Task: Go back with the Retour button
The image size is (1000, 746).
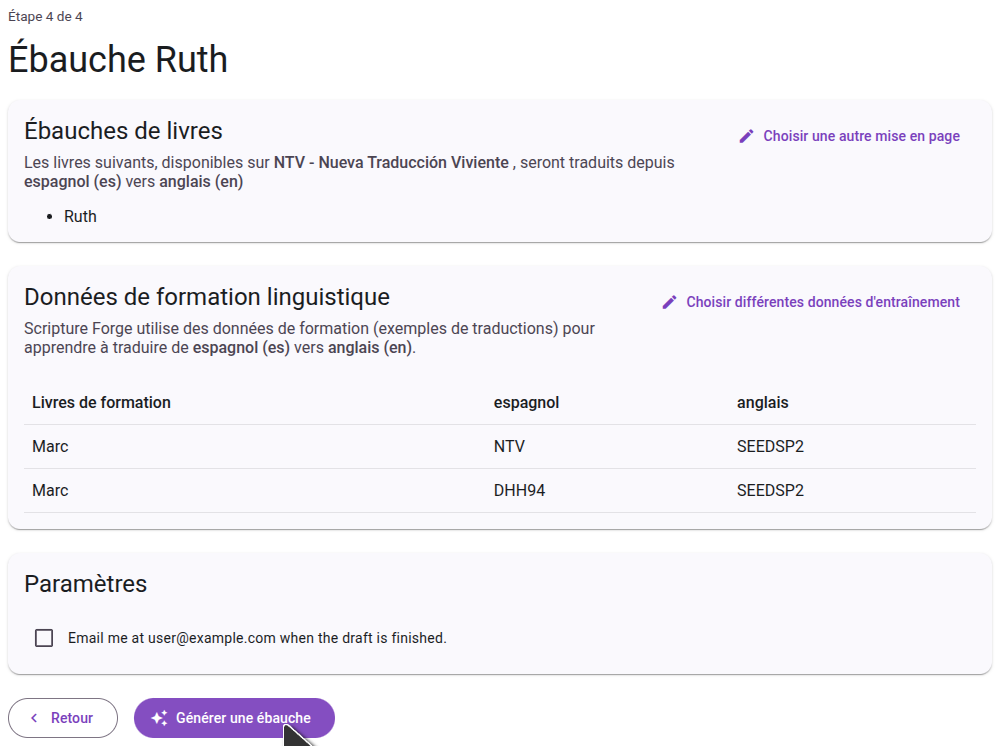Action: click(62, 718)
